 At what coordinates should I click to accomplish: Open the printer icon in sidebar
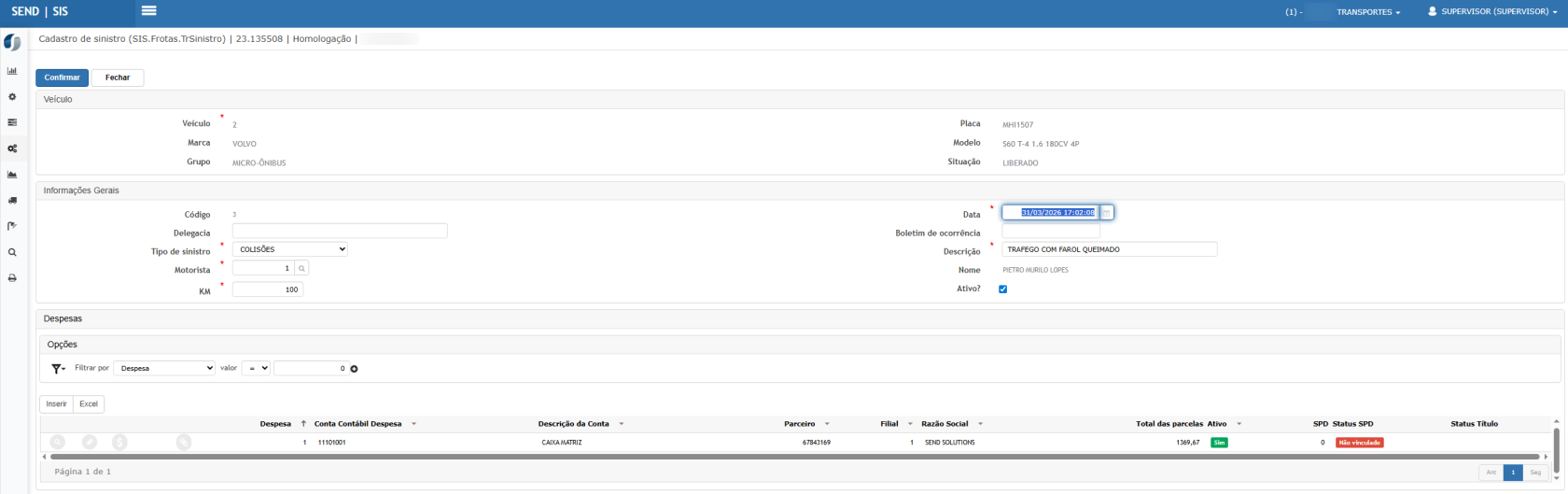click(12, 278)
